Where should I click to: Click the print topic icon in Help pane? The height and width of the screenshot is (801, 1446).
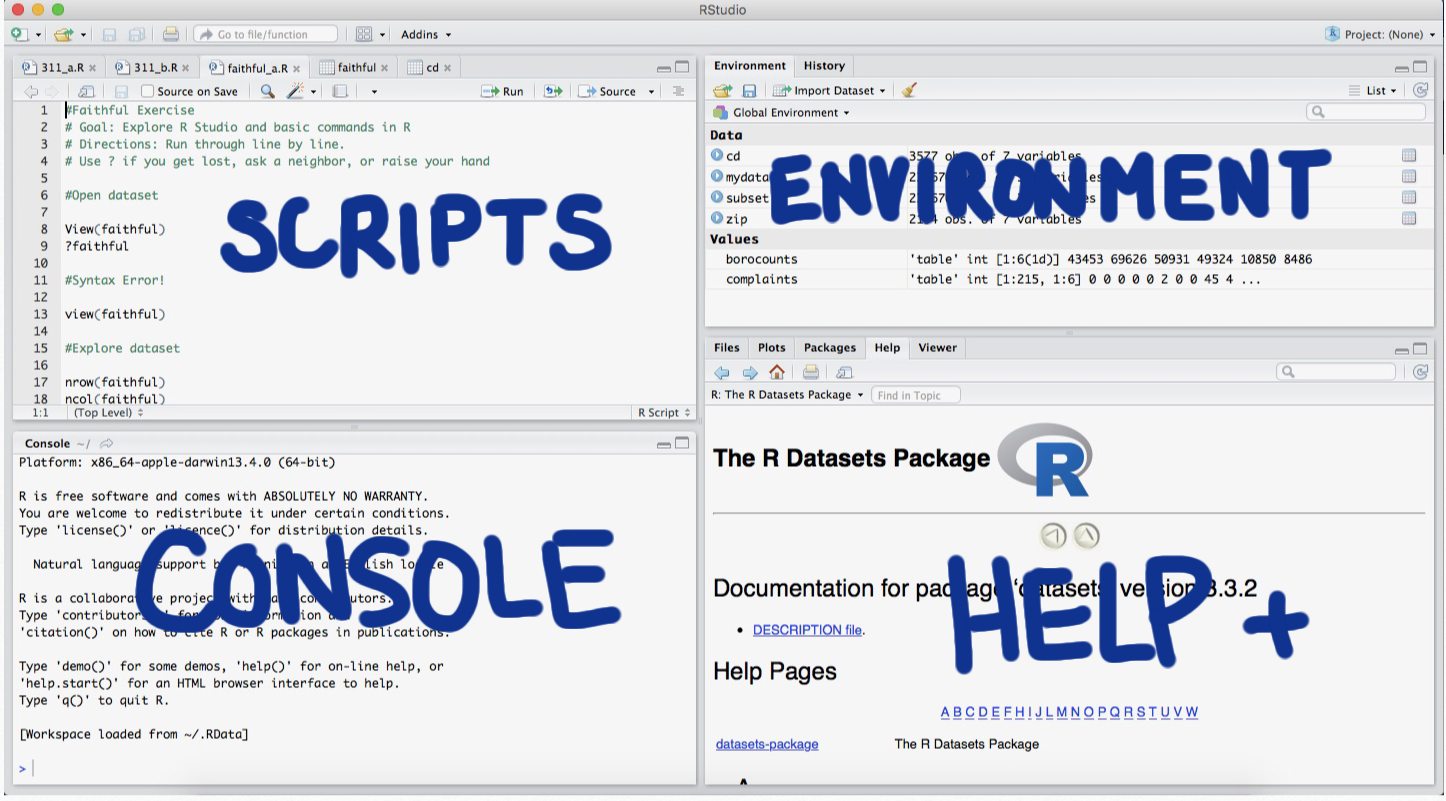pos(811,372)
